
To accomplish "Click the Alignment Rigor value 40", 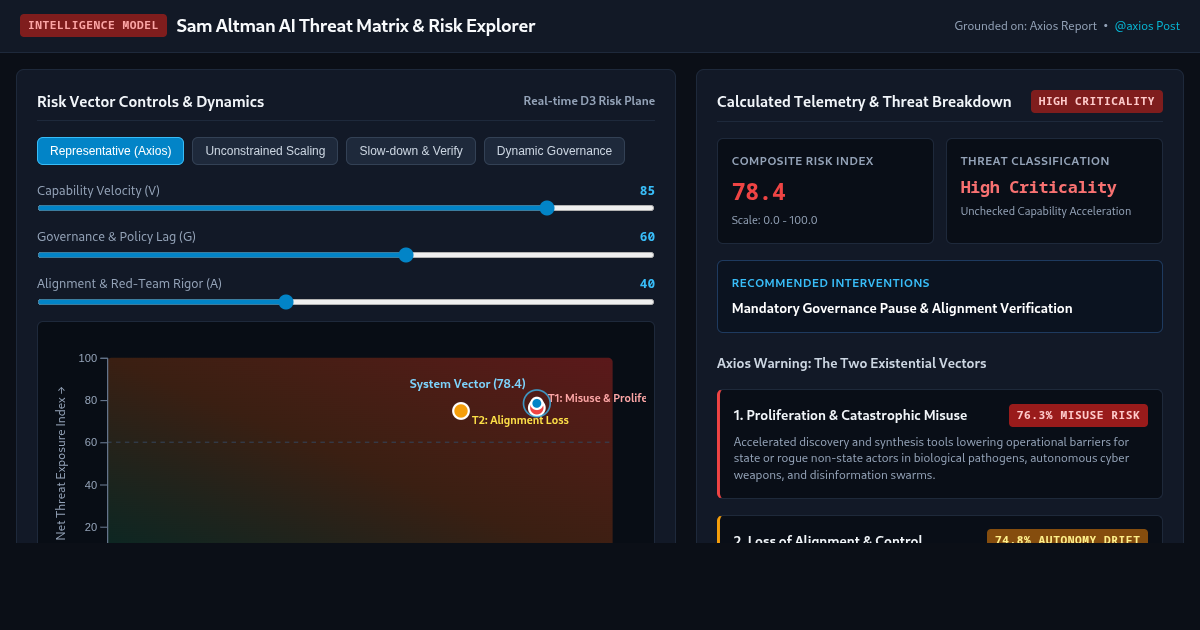I will [x=647, y=284].
